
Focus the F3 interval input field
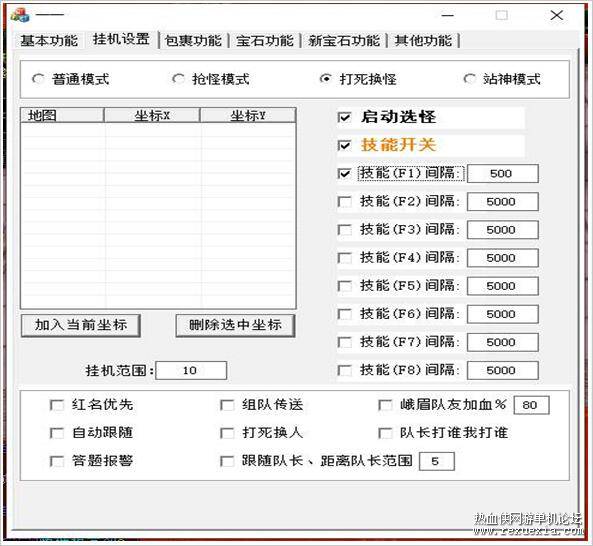pos(503,230)
